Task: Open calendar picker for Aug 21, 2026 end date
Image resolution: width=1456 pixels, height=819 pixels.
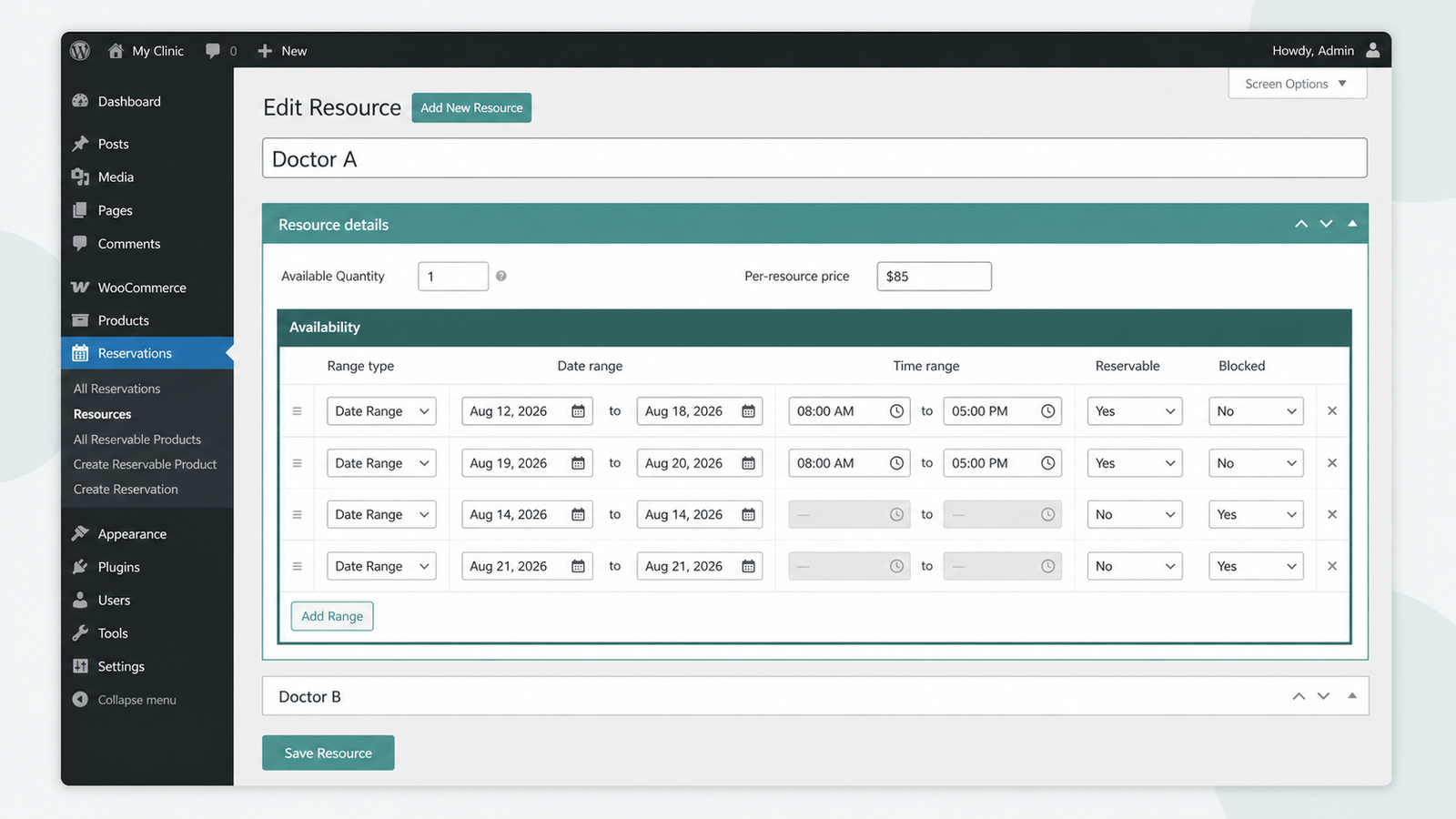Action: coord(748,566)
